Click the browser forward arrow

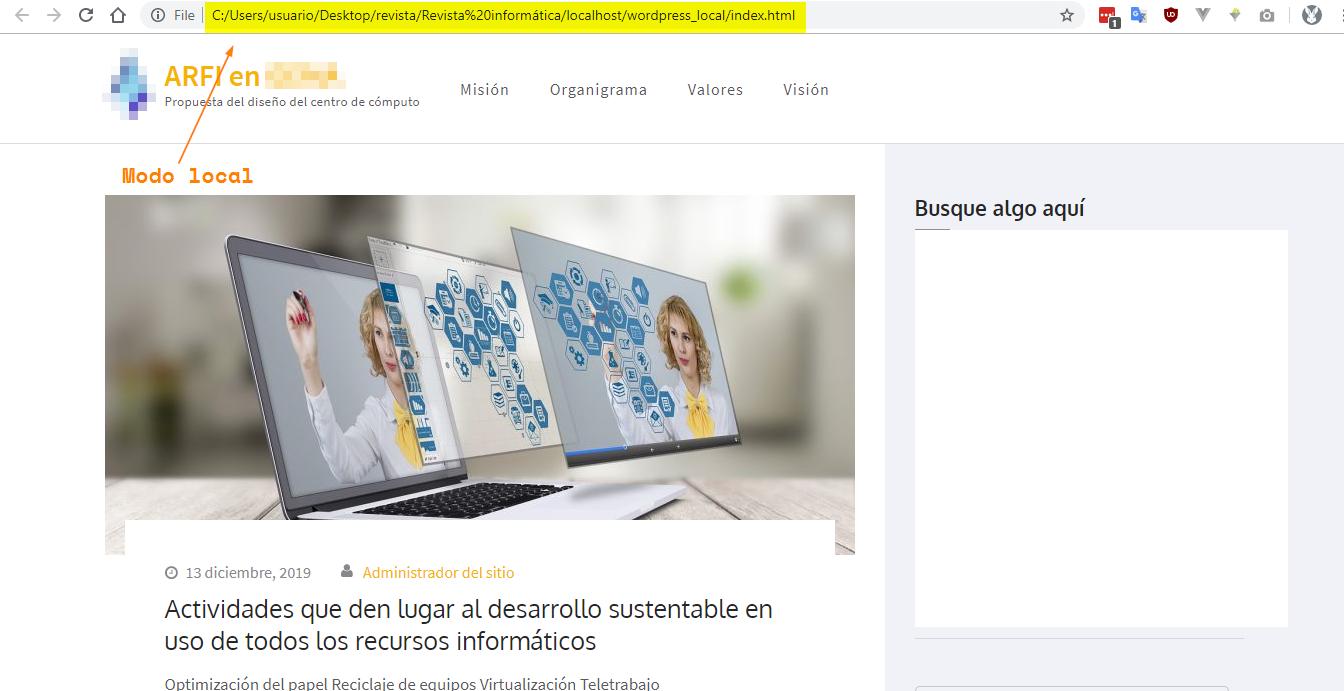click(54, 15)
